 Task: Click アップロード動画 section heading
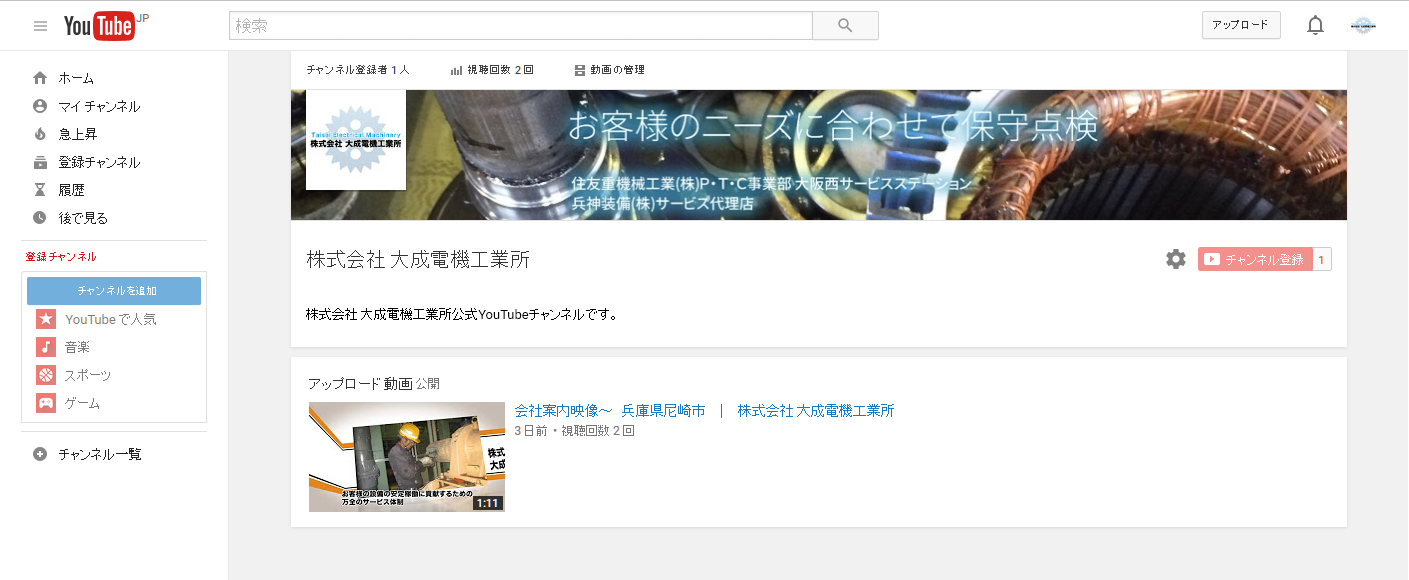pyautogui.click(x=360, y=383)
